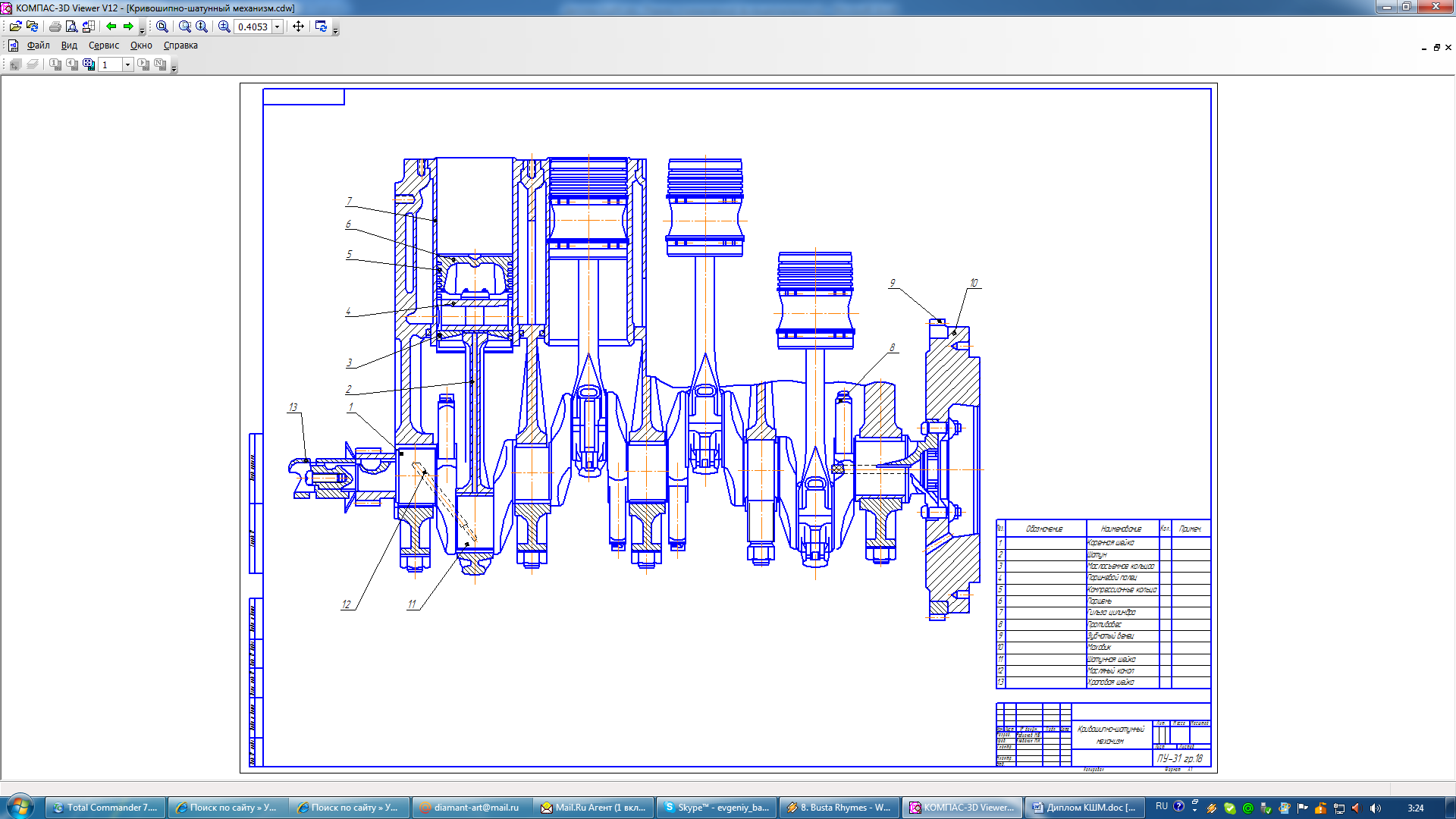Viewport: 1456px width, 819px height.
Task: Expand the view toolbar options chevron
Action: (x=336, y=30)
